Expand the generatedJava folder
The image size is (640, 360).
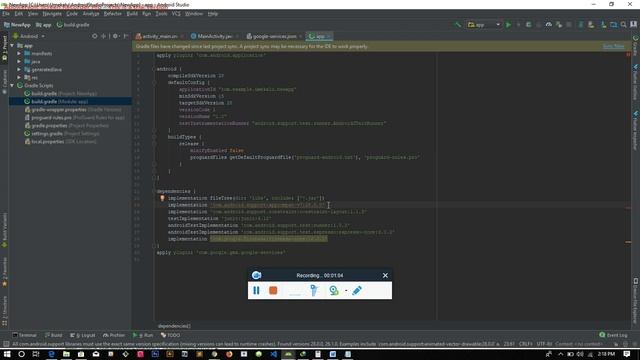coord(19,70)
